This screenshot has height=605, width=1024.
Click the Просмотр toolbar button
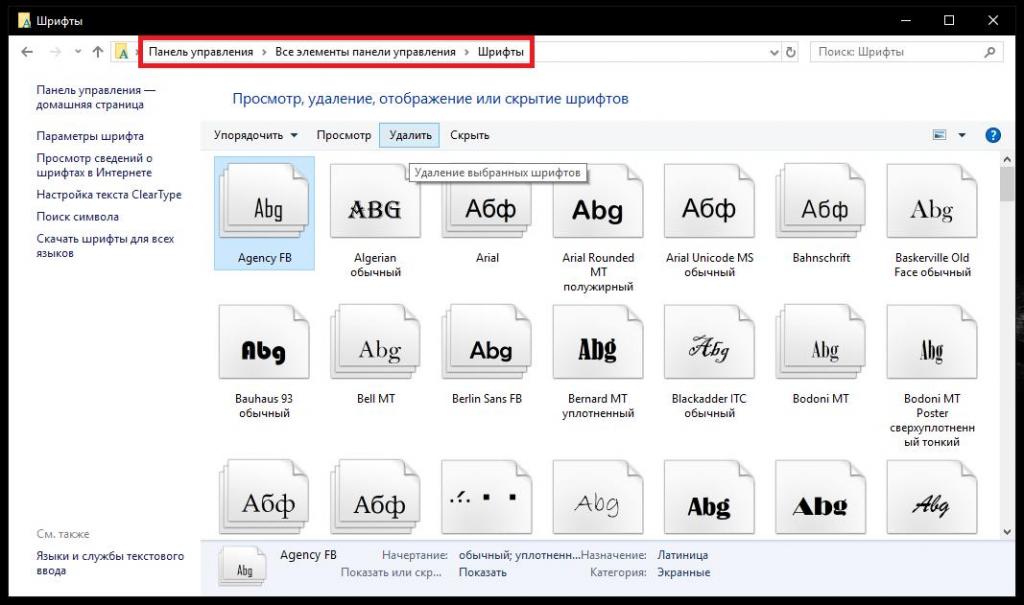(x=344, y=135)
